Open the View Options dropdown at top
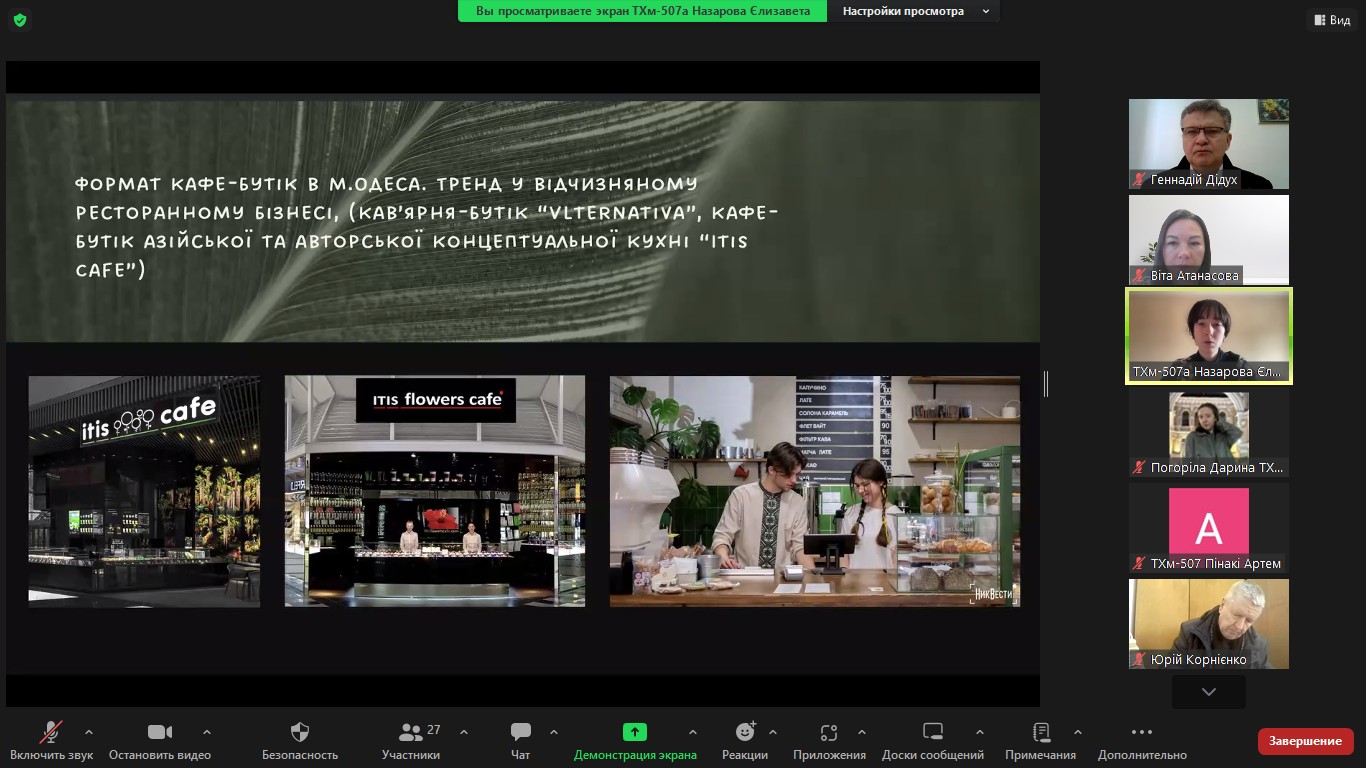Screen dimensions: 1366x768 [915, 11]
